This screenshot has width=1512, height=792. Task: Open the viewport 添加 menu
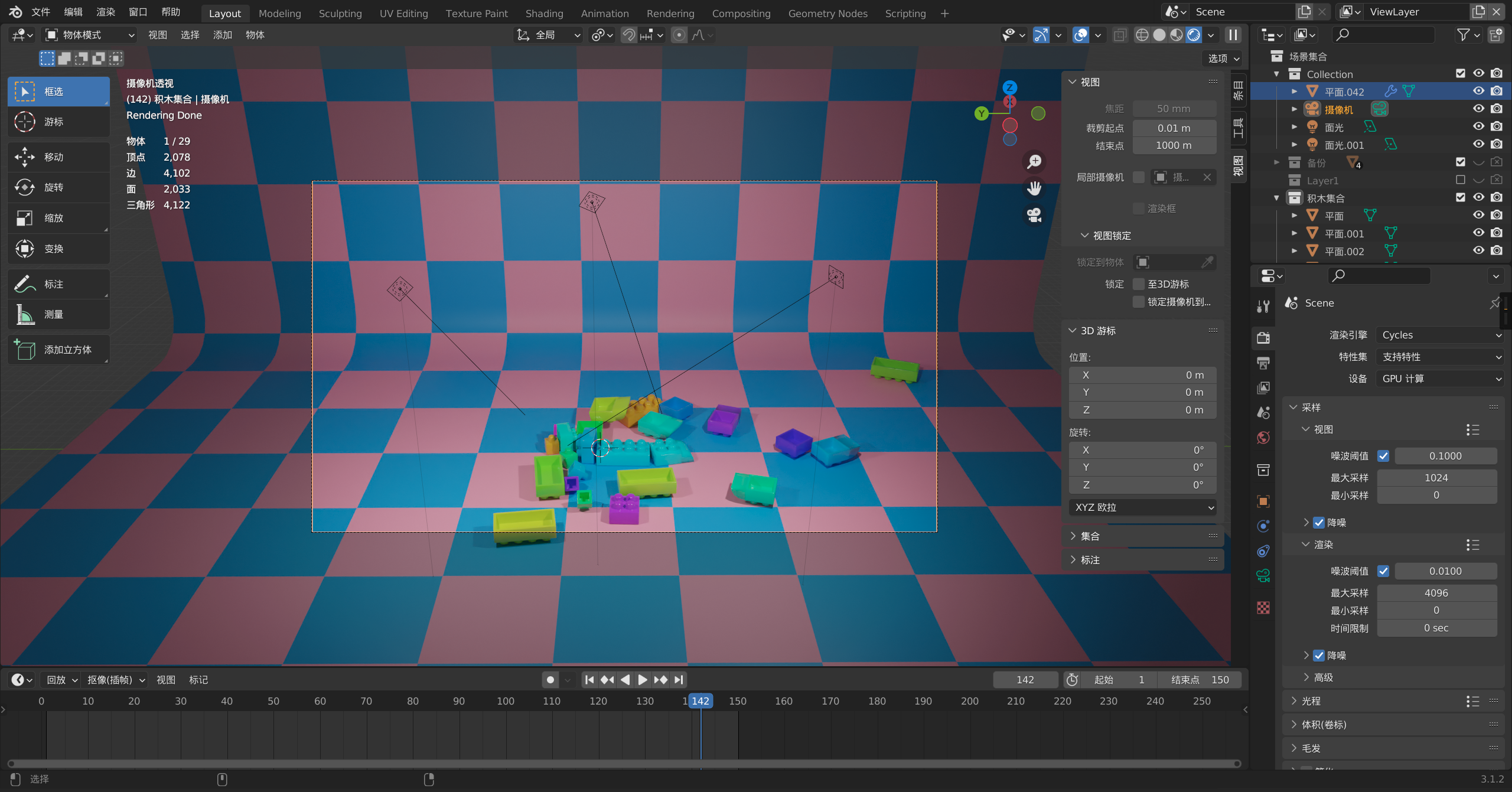point(223,35)
